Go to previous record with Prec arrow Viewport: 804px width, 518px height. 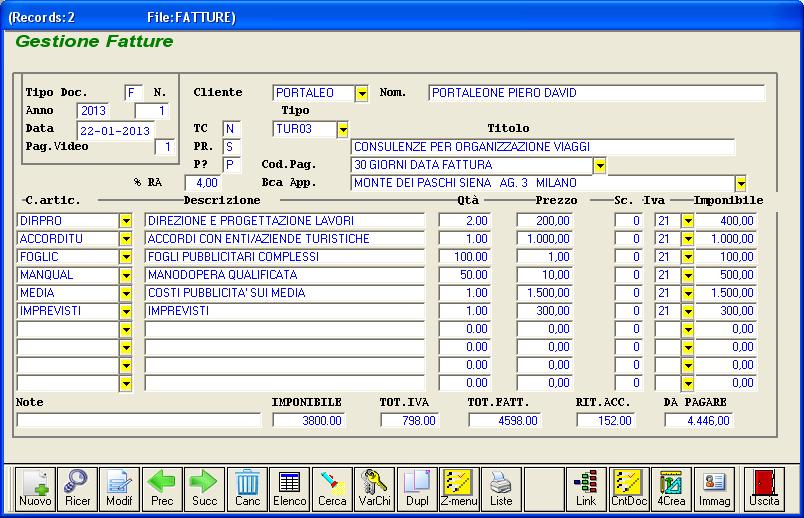(162, 489)
